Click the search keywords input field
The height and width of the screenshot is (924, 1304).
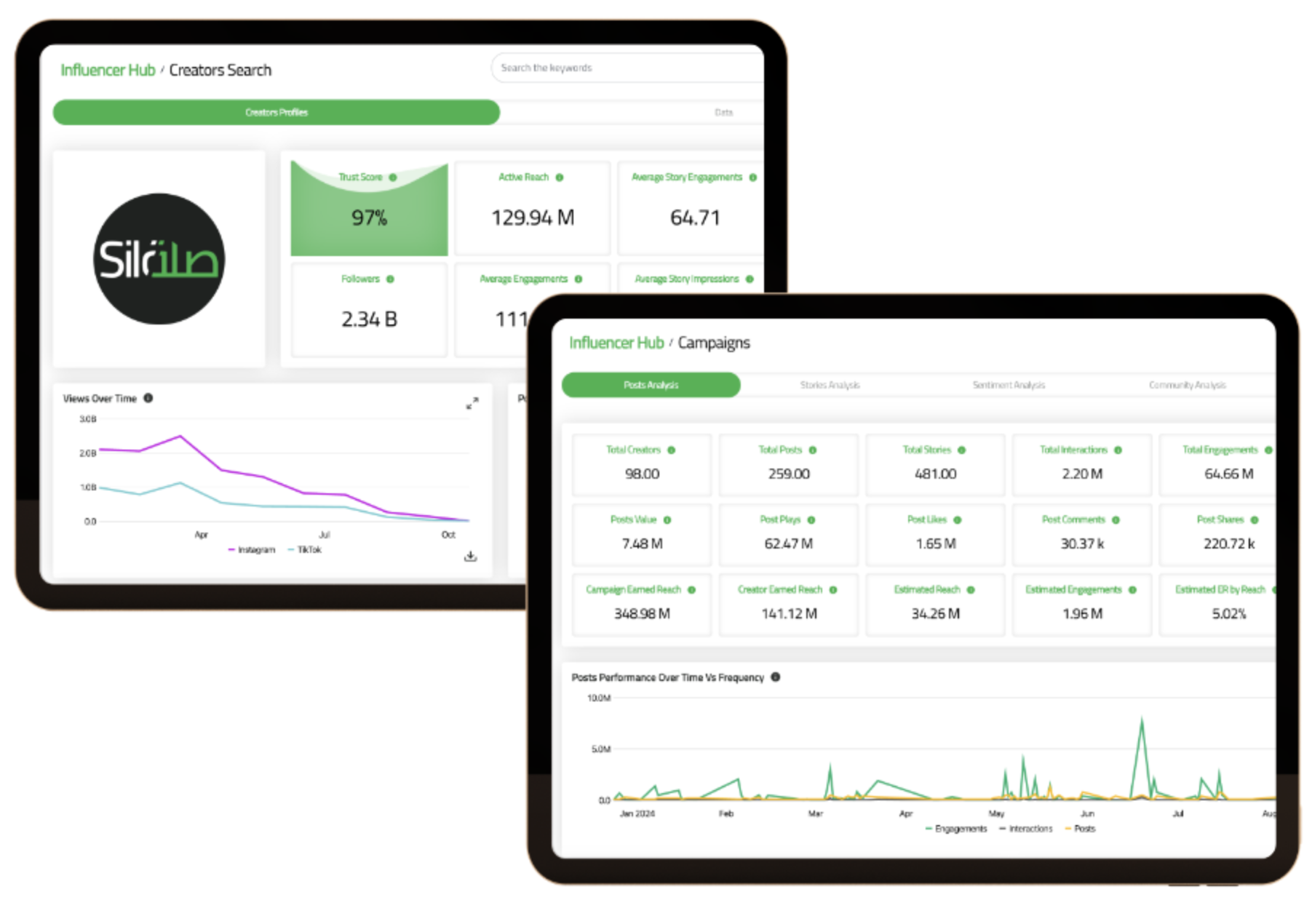[x=626, y=68]
